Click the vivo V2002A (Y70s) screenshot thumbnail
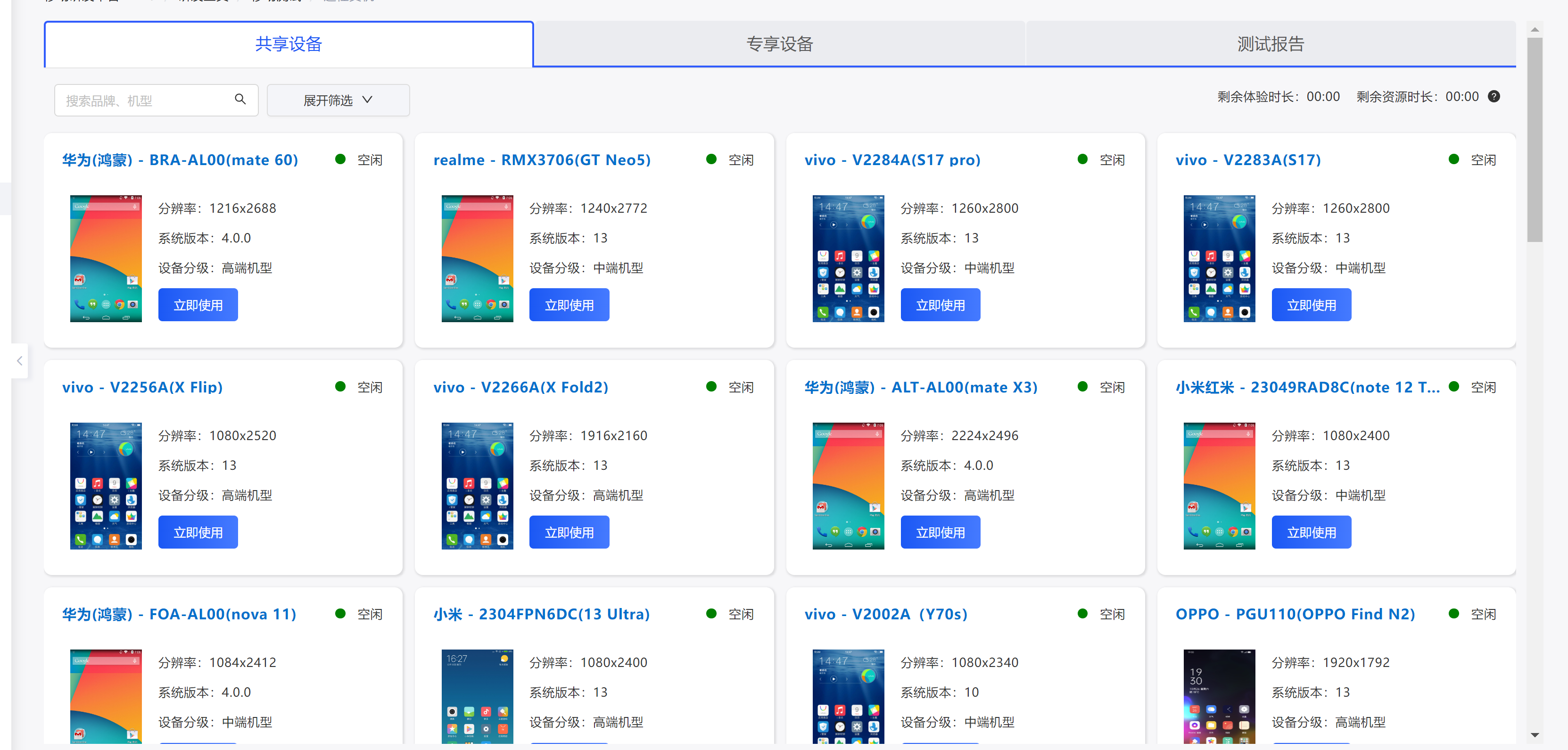This screenshot has width=1568, height=750. coord(848,696)
